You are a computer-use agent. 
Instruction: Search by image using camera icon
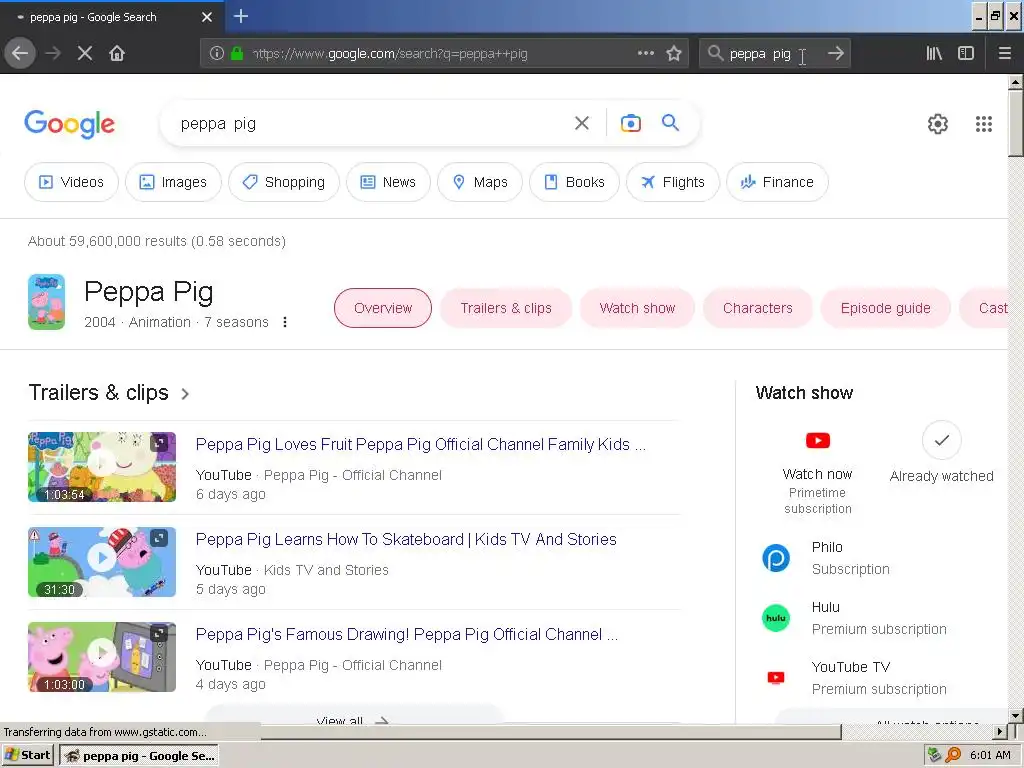630,123
